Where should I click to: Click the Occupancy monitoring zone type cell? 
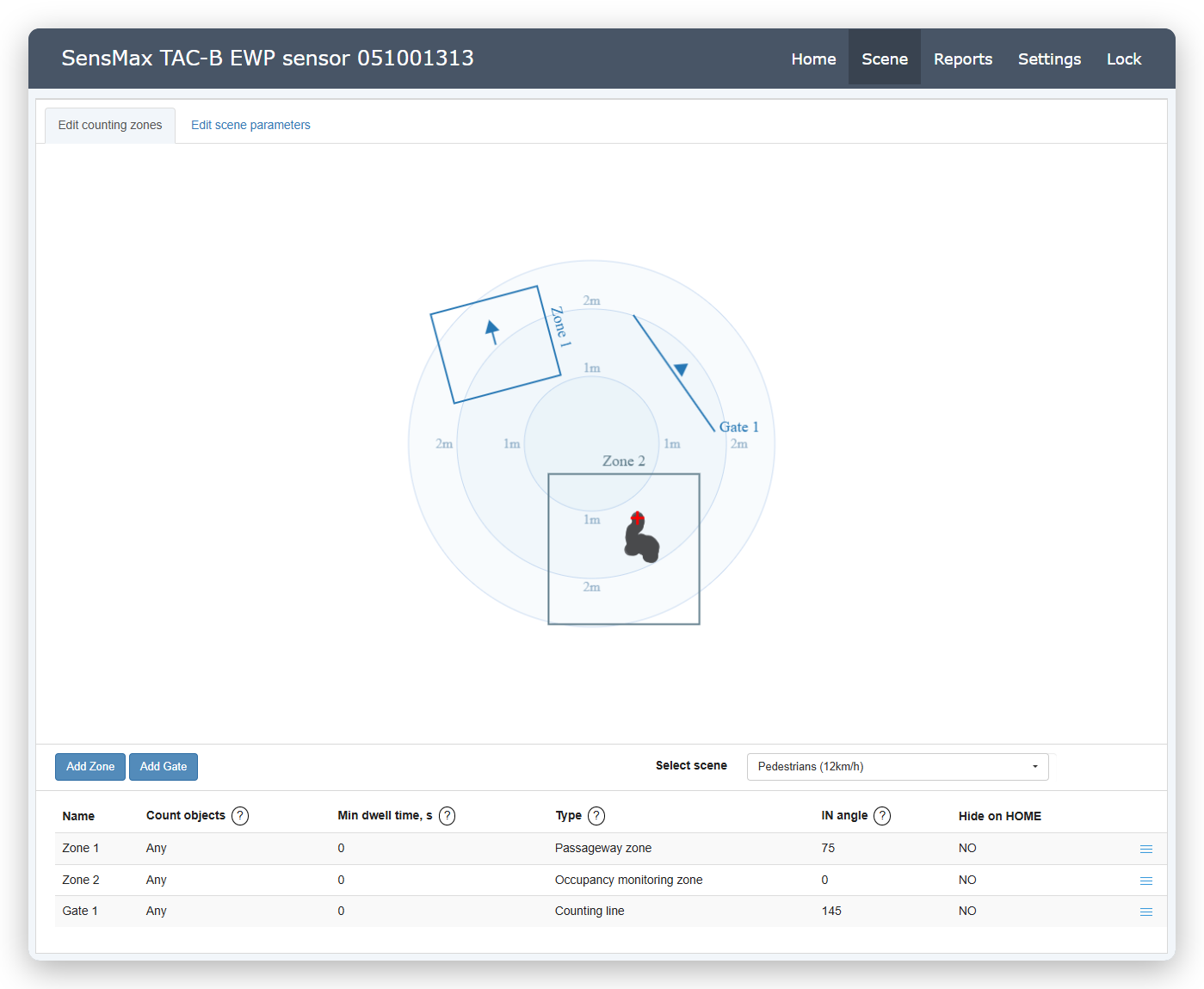click(x=629, y=880)
